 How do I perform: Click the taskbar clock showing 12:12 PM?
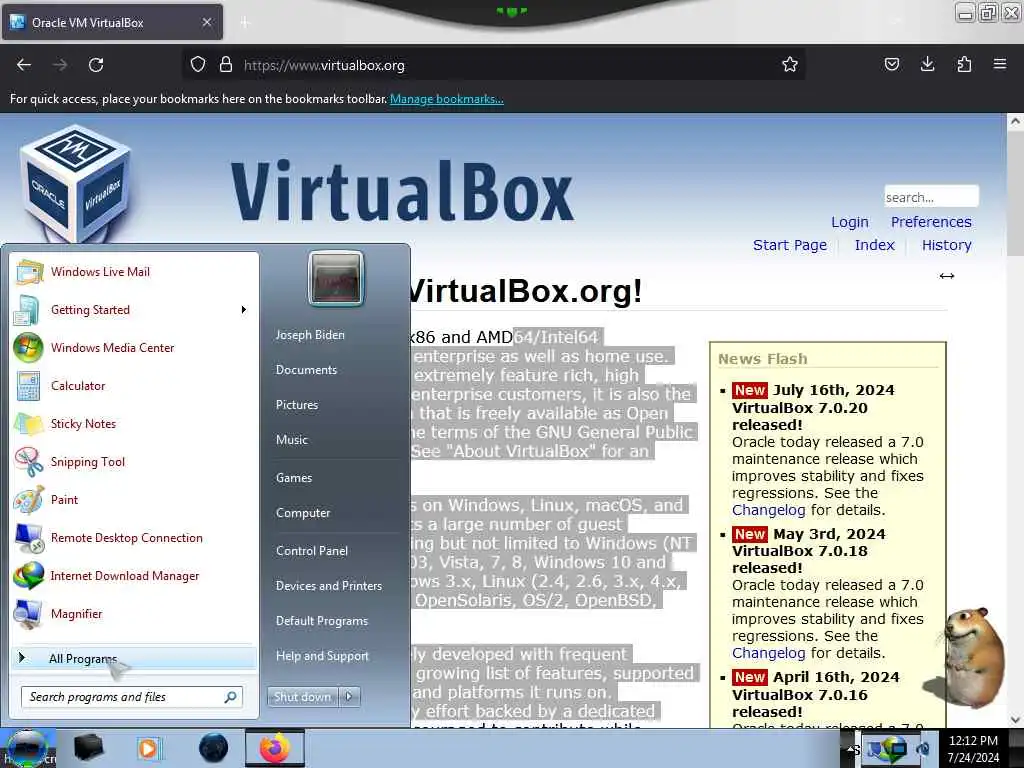click(973, 749)
